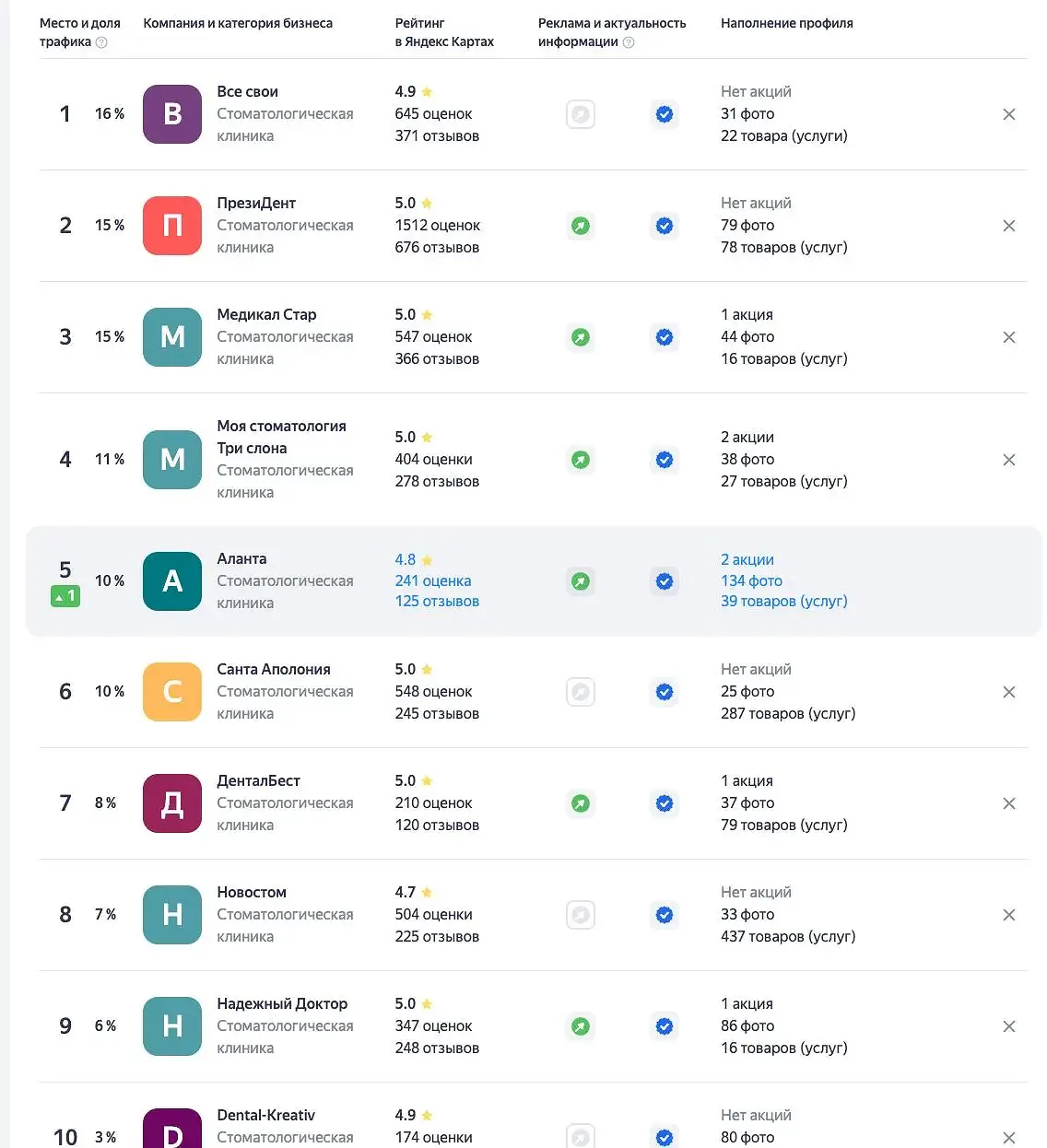Click the help icon next to Место и доля трафика
The width and height of the screenshot is (1047, 1148).
[x=100, y=41]
